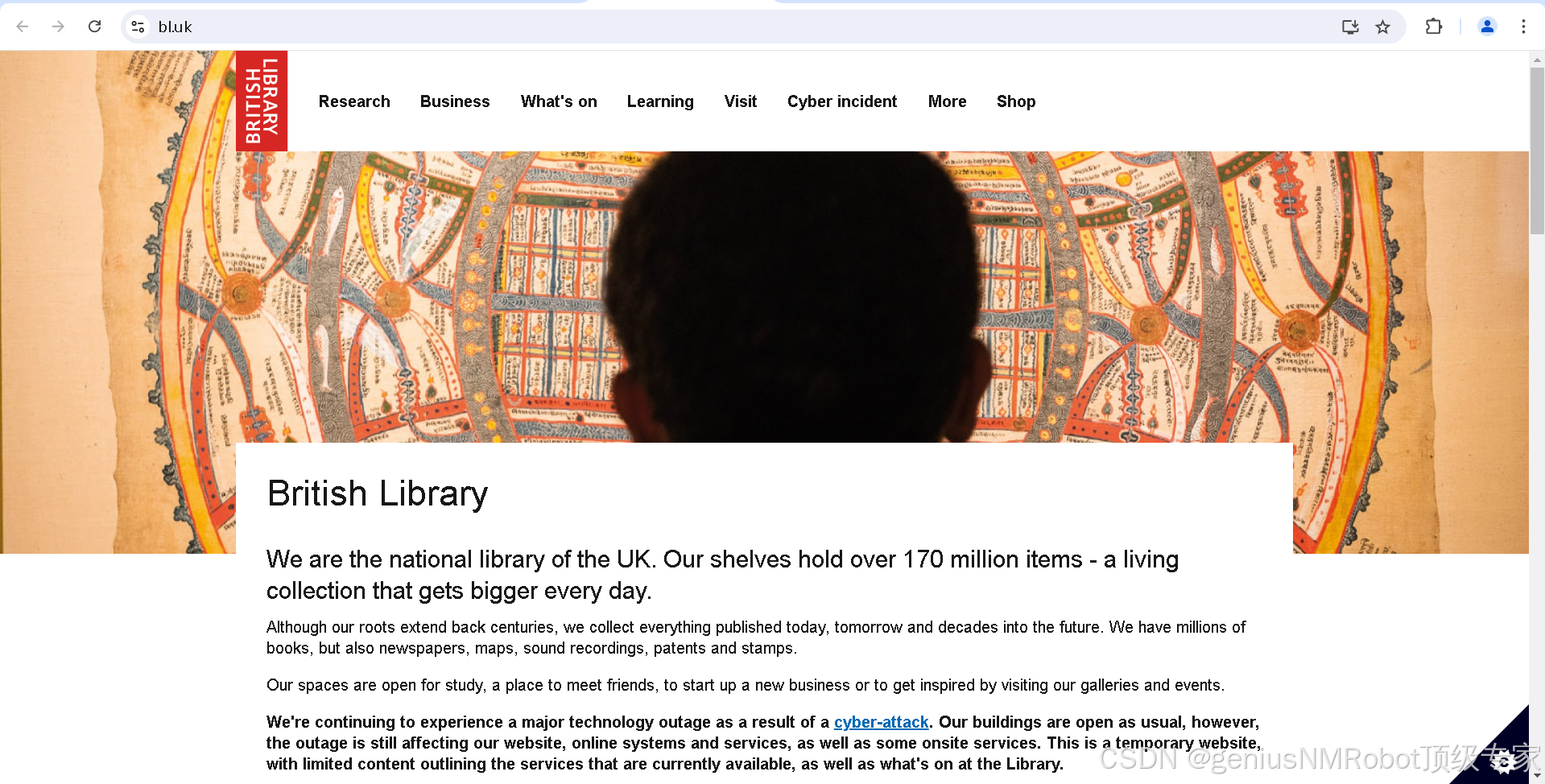The height and width of the screenshot is (784, 1545).
Task: Open the What's on menu
Action: [559, 101]
